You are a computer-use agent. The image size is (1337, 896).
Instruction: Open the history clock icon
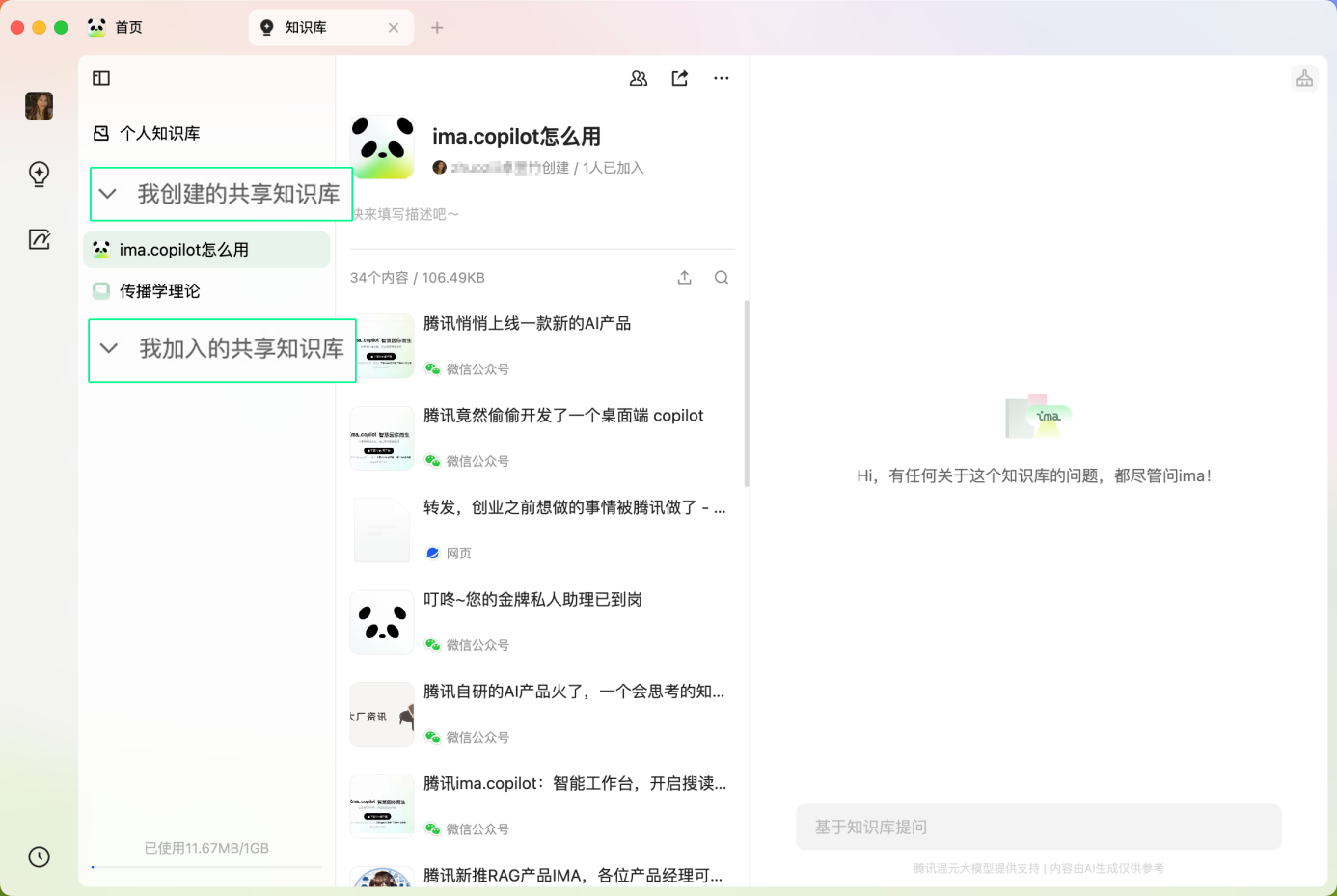(40, 856)
